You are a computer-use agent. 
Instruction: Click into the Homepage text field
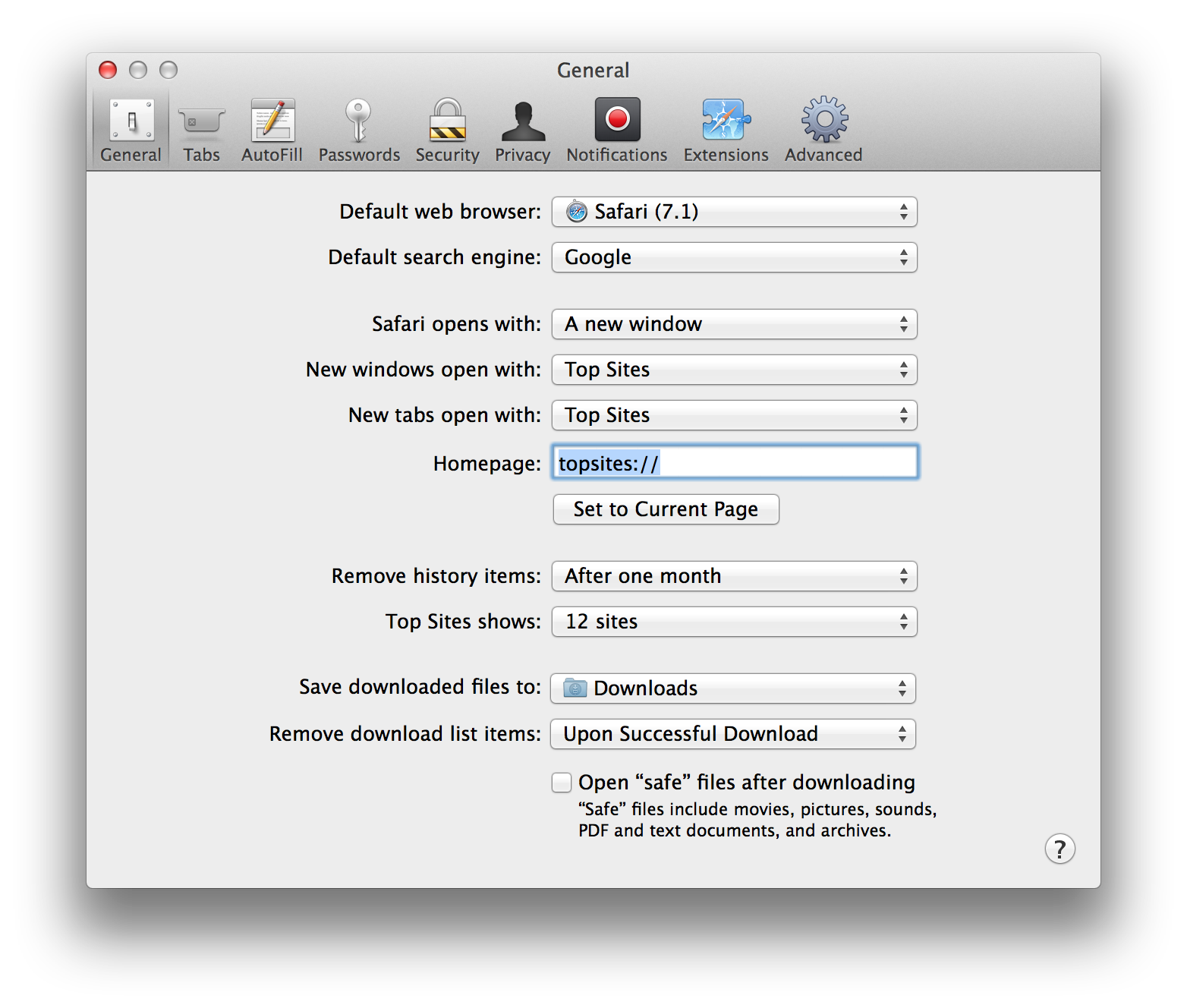point(735,462)
